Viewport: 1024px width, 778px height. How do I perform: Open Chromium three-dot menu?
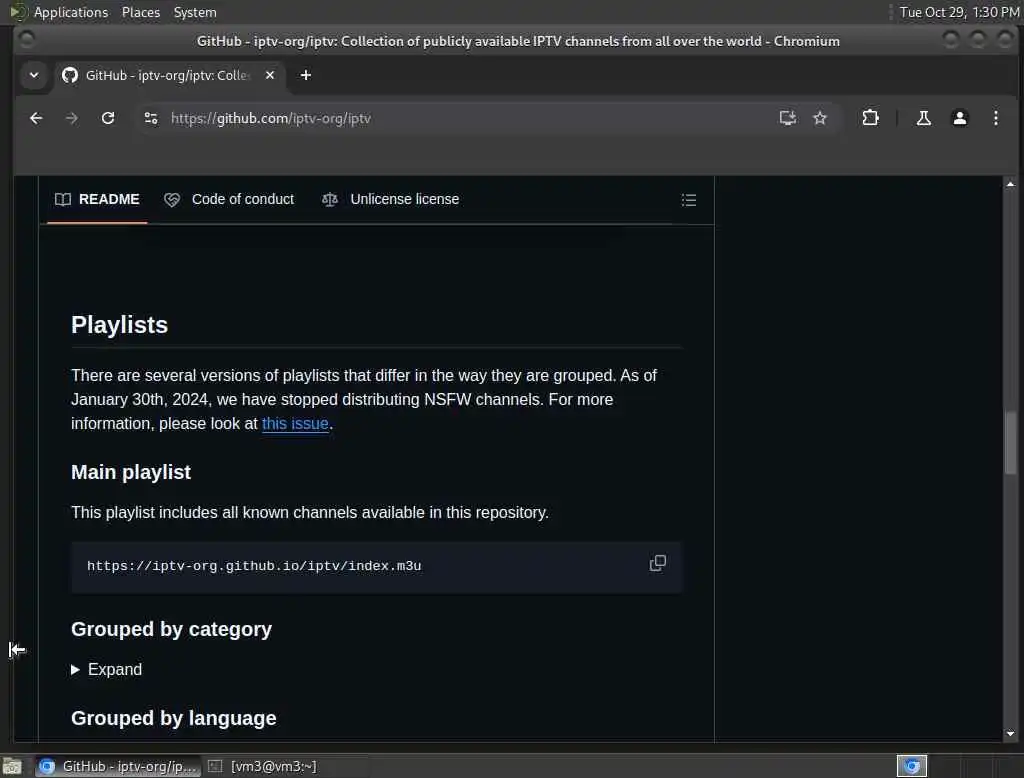point(995,118)
